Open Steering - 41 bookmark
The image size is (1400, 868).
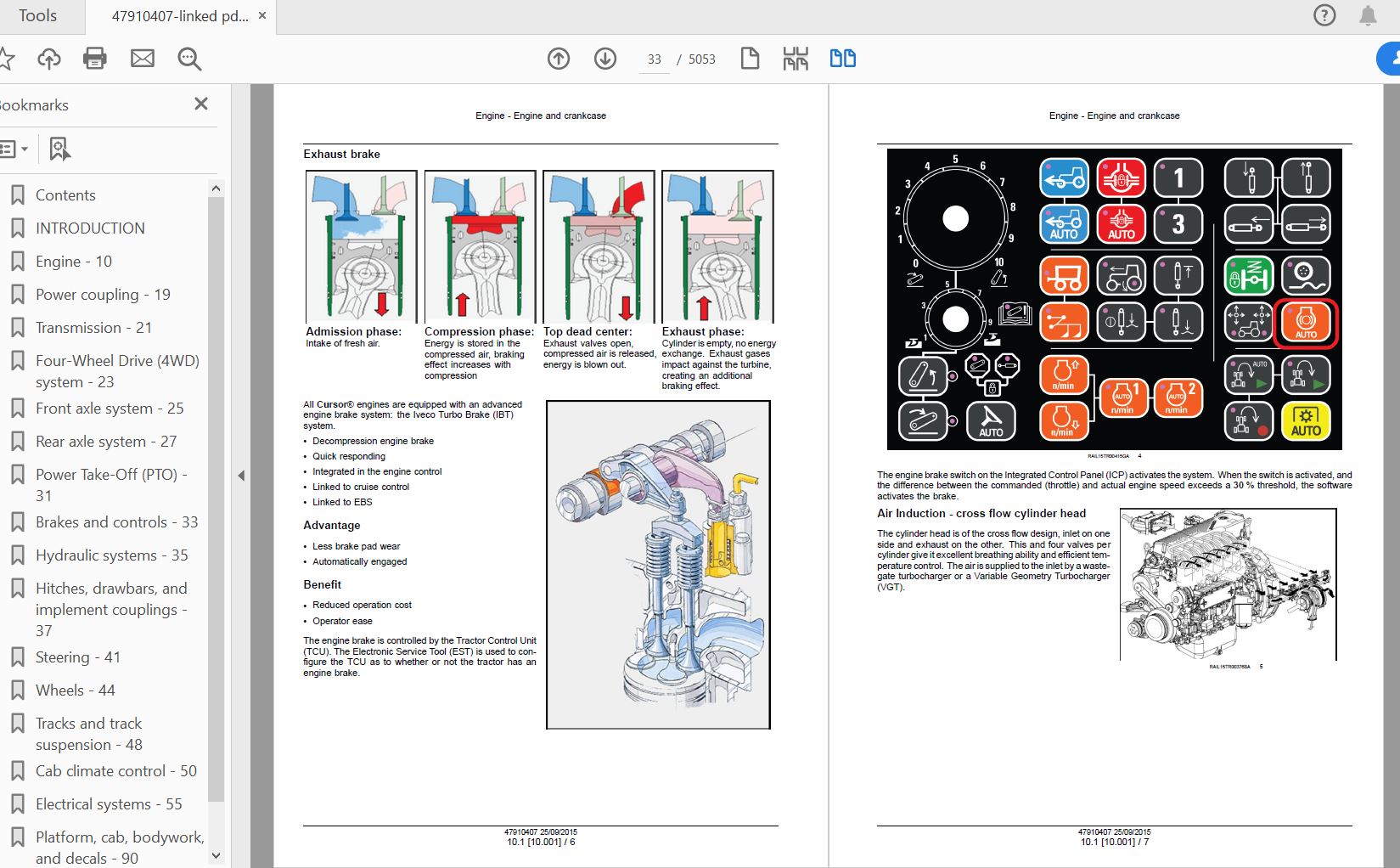click(77, 657)
